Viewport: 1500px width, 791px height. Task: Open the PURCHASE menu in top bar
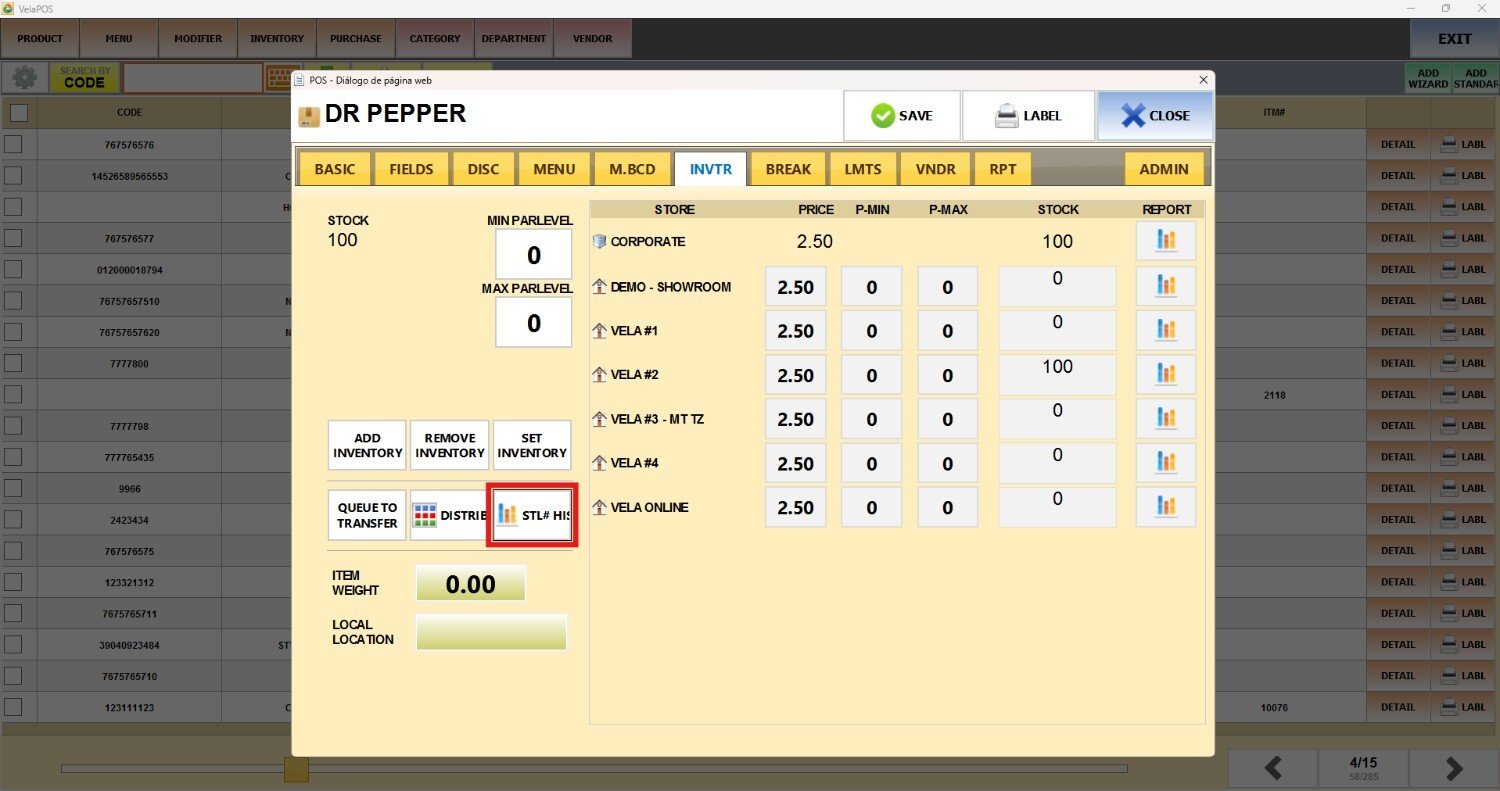tap(355, 39)
